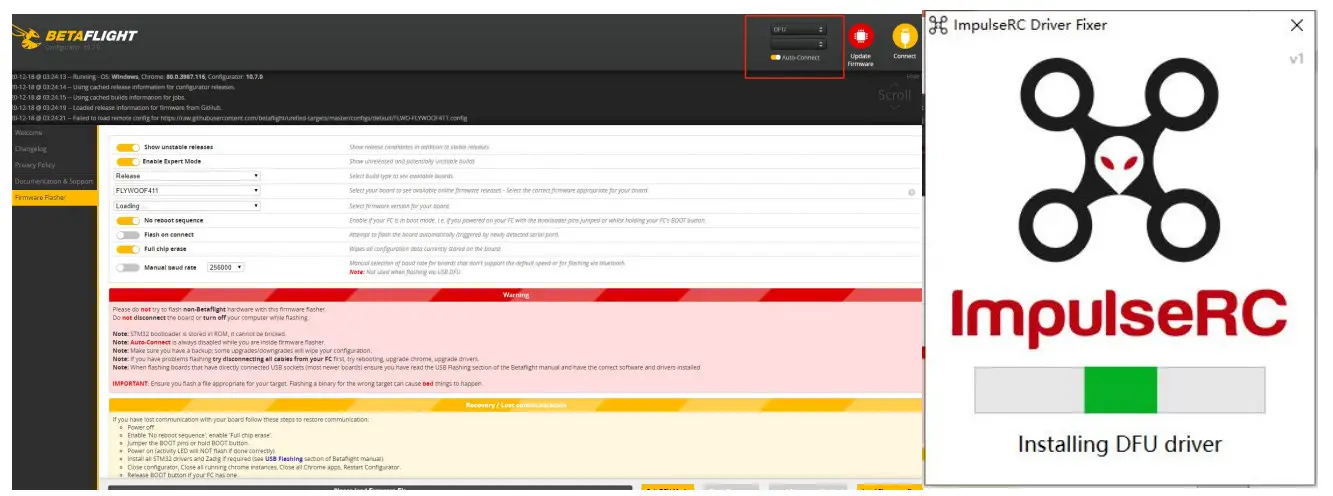Click the 'v1' version label
Image resolution: width=1333 pixels, height=496 pixels.
pos(1296,59)
